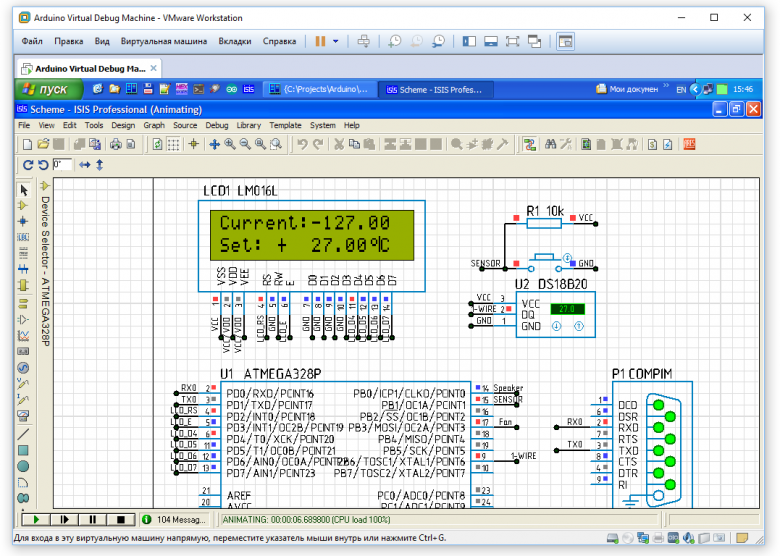Open the Library menu

pyautogui.click(x=249, y=125)
